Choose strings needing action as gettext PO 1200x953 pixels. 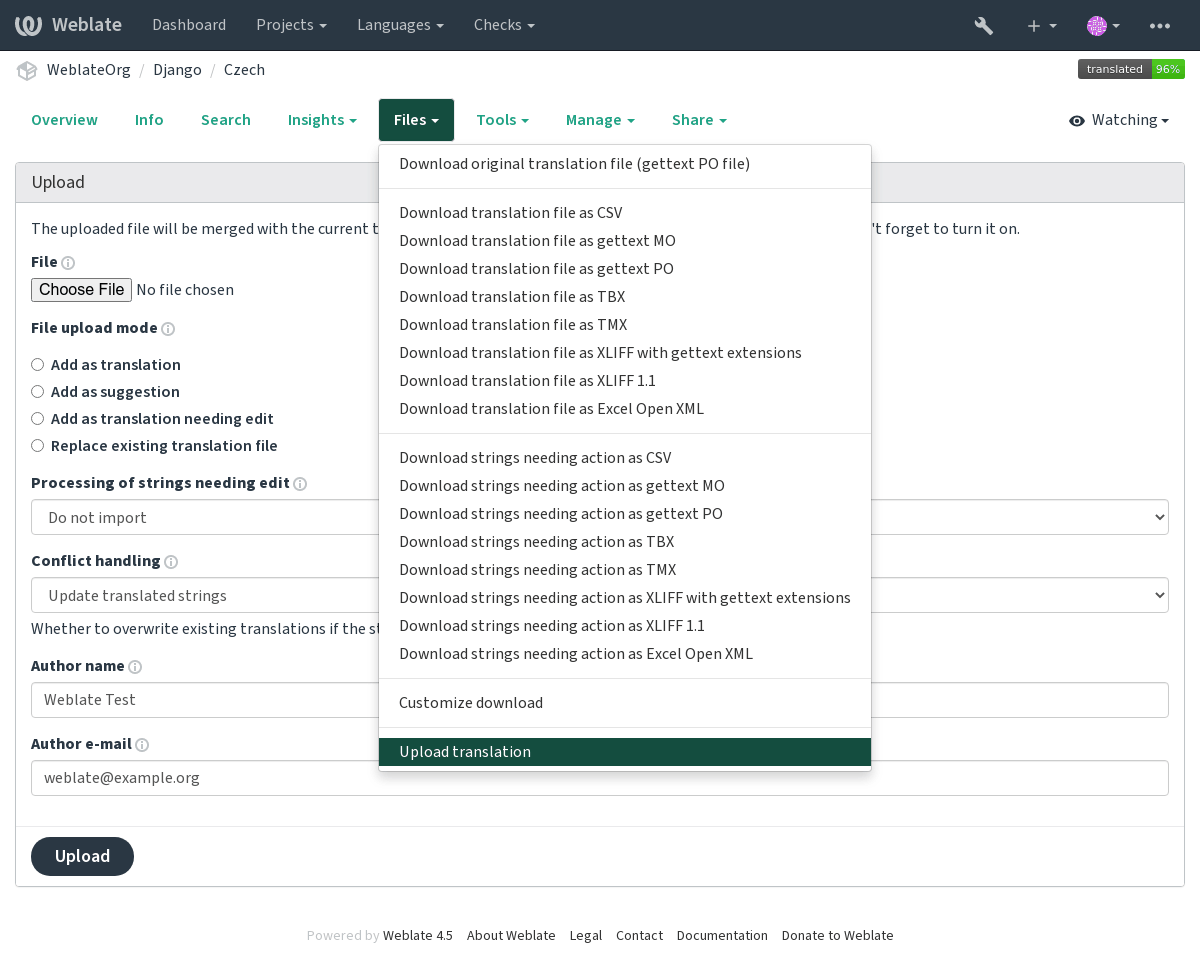(x=625, y=514)
